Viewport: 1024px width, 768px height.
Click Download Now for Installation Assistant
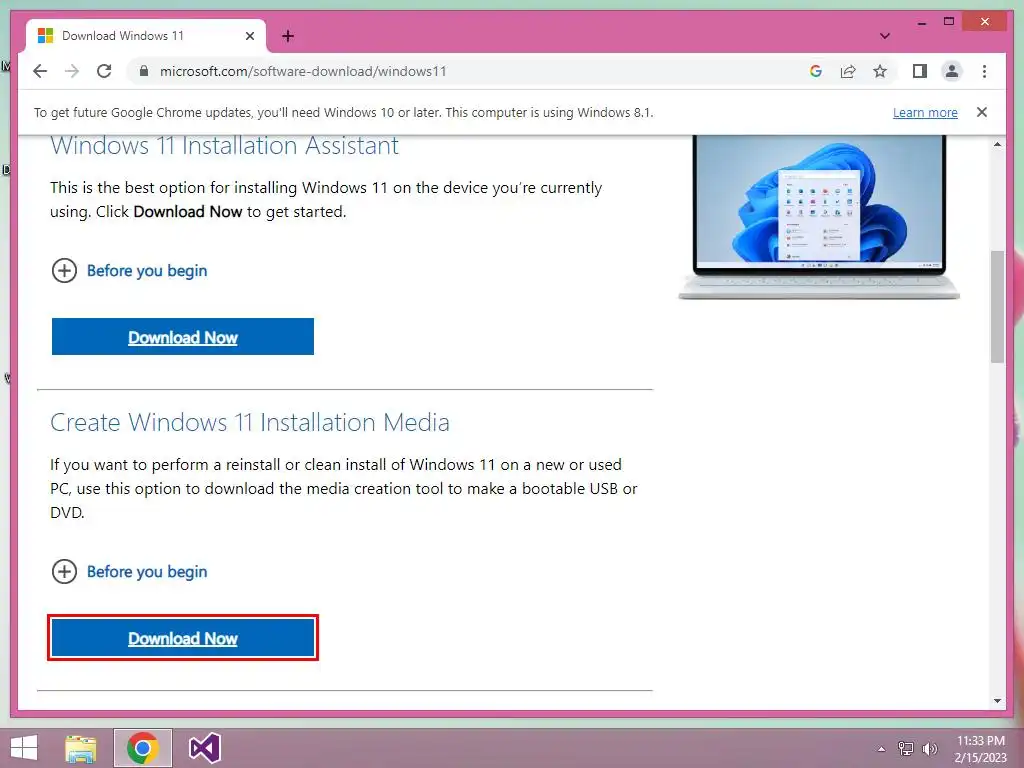(x=183, y=337)
